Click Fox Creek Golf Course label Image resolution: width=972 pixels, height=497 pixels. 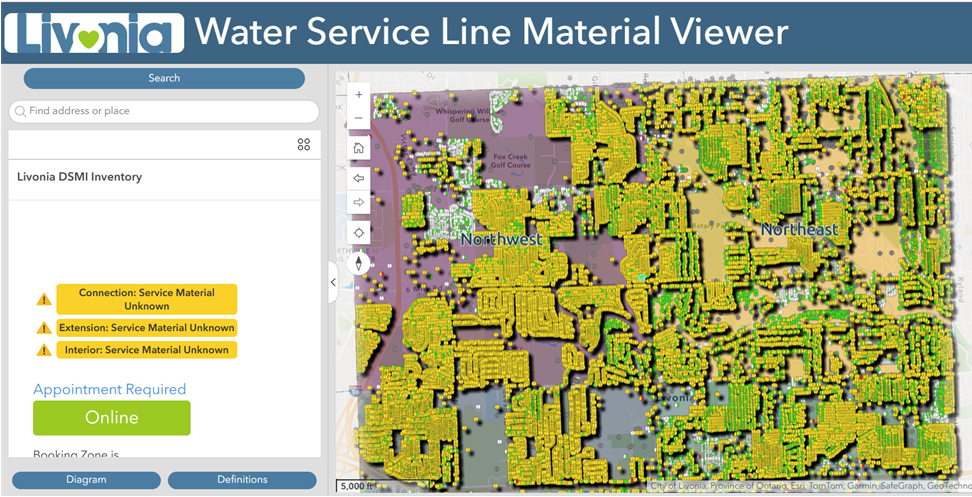pyautogui.click(x=510, y=161)
